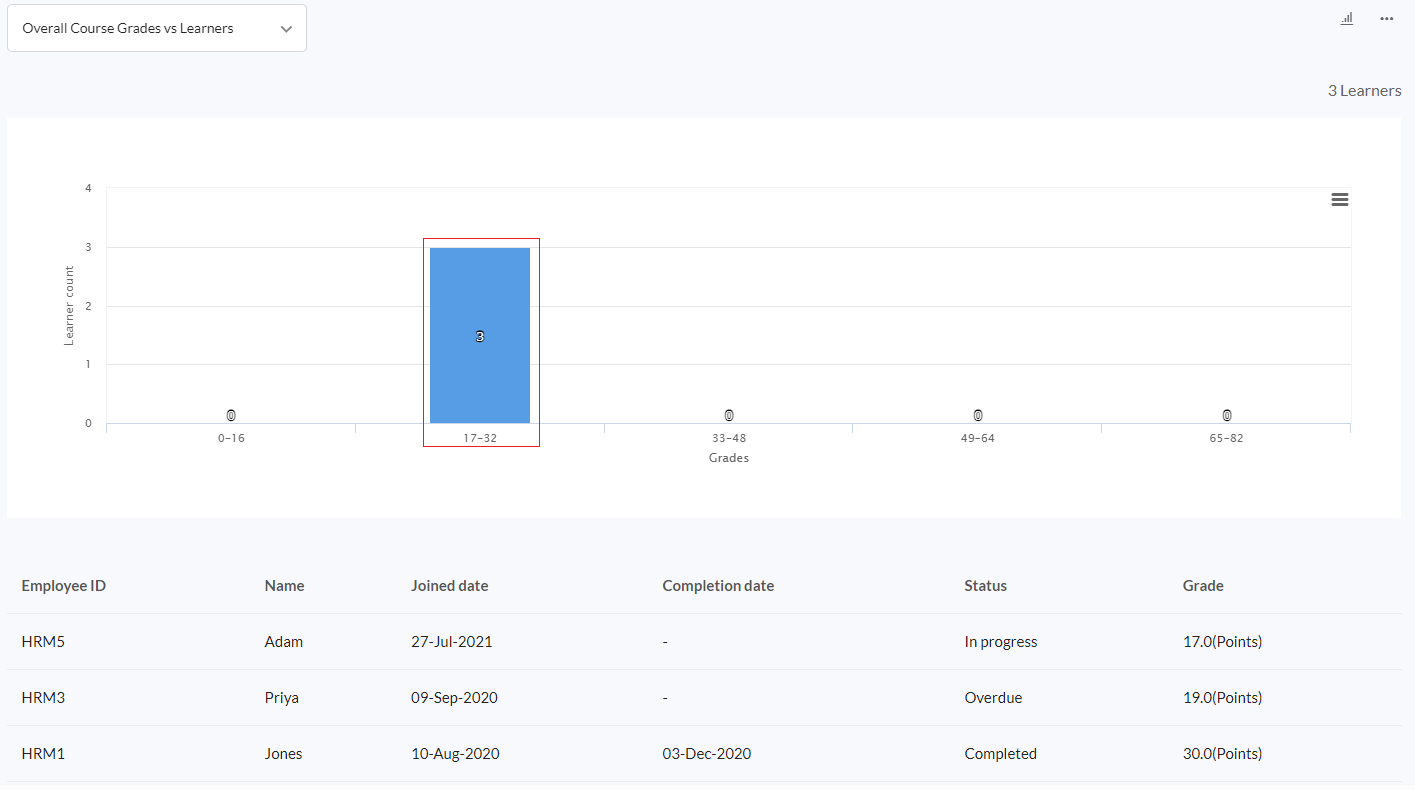The height and width of the screenshot is (790, 1415).
Task: Click the 3 Learners count label
Action: [x=1364, y=90]
